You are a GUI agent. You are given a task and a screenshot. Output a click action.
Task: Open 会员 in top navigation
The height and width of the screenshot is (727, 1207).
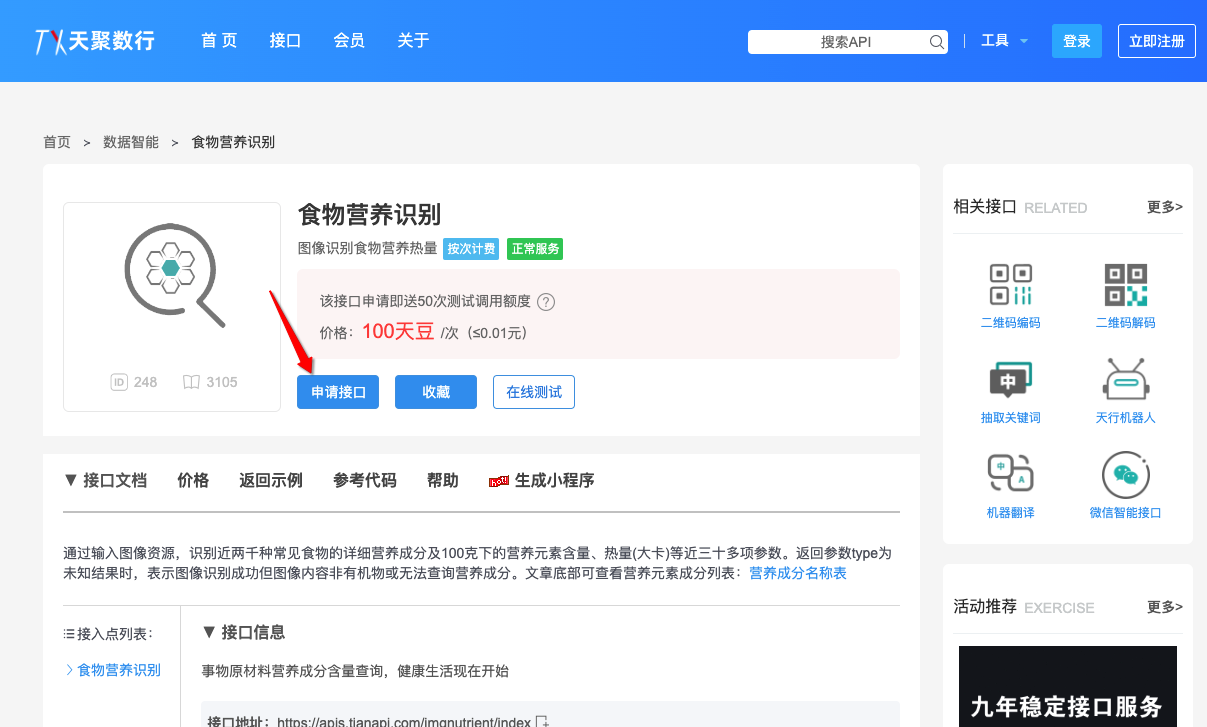pyautogui.click(x=349, y=41)
